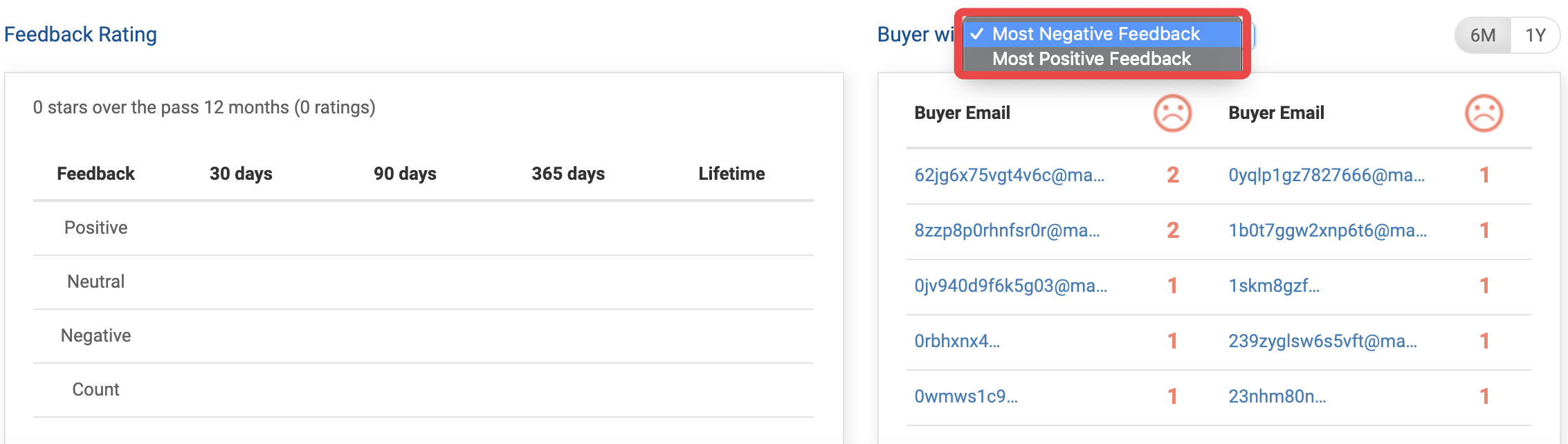Click the 365 days column header
The width and height of the screenshot is (1568, 444).
(568, 174)
